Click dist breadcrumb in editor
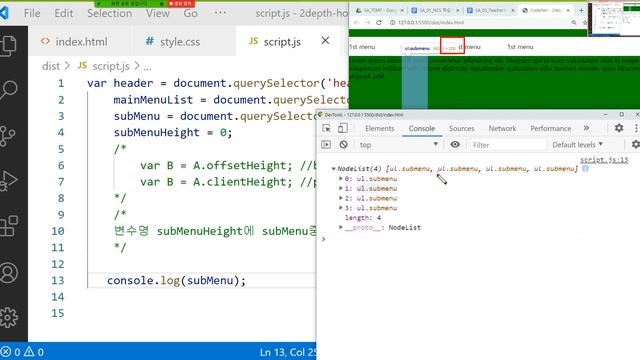This screenshot has height=360, width=640. [51, 66]
